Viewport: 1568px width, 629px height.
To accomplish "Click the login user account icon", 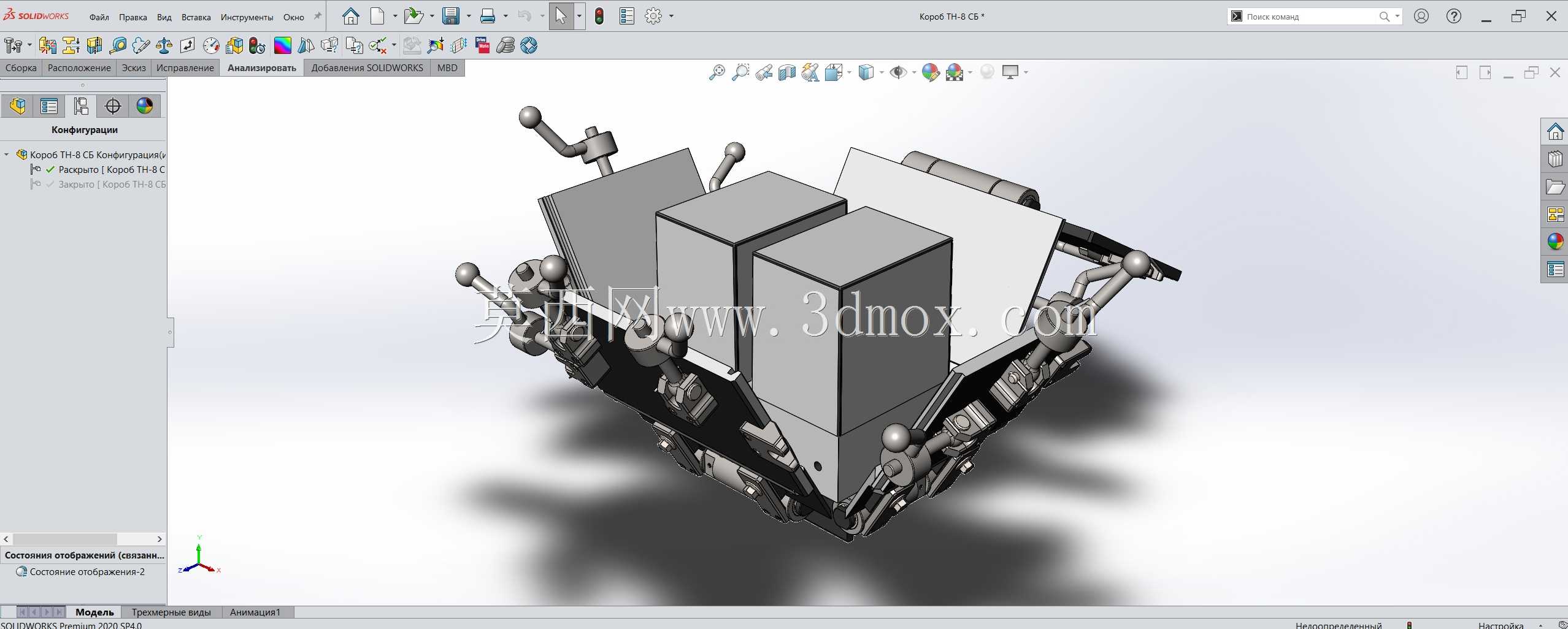I will (1421, 16).
